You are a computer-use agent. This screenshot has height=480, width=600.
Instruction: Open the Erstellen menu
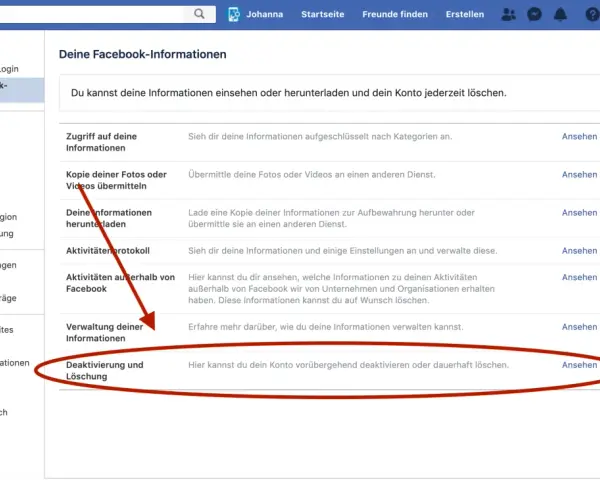coord(465,15)
